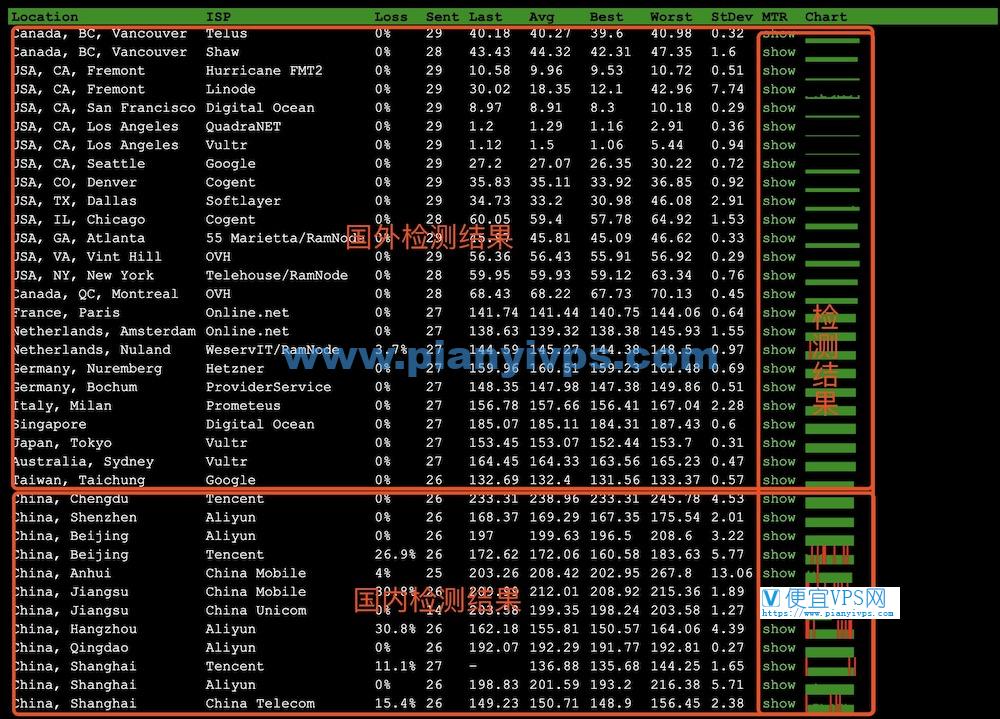
Task: Open the show link for Fremont Linode
Action: (x=779, y=89)
